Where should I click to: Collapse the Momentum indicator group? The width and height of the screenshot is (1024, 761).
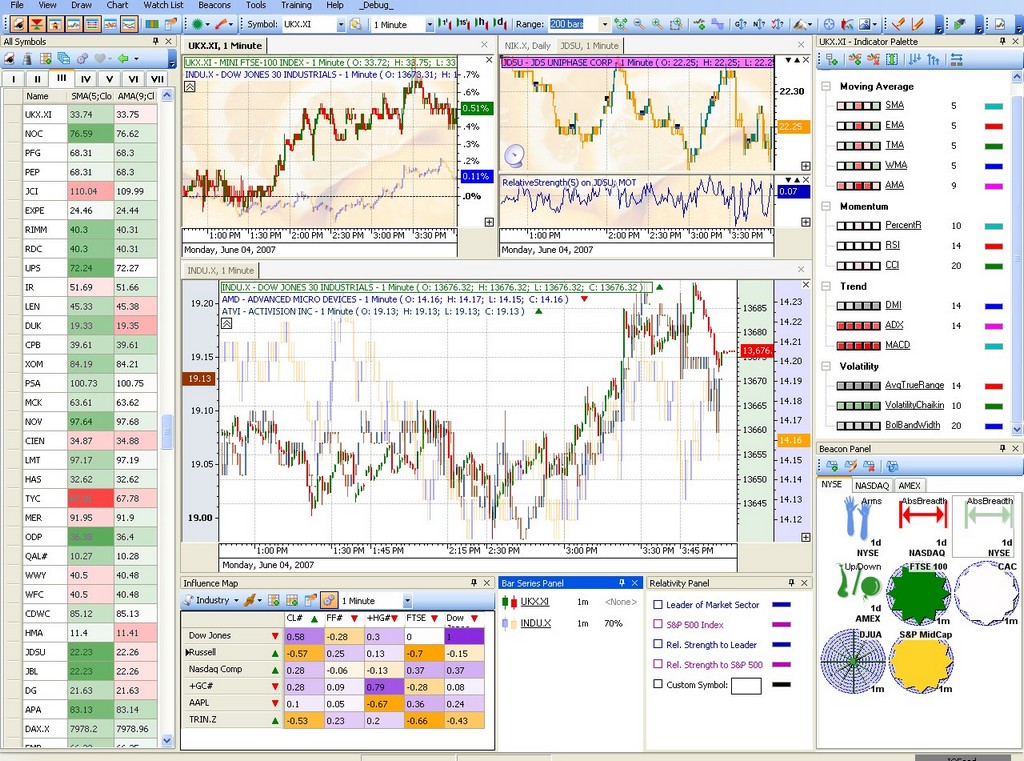point(826,206)
